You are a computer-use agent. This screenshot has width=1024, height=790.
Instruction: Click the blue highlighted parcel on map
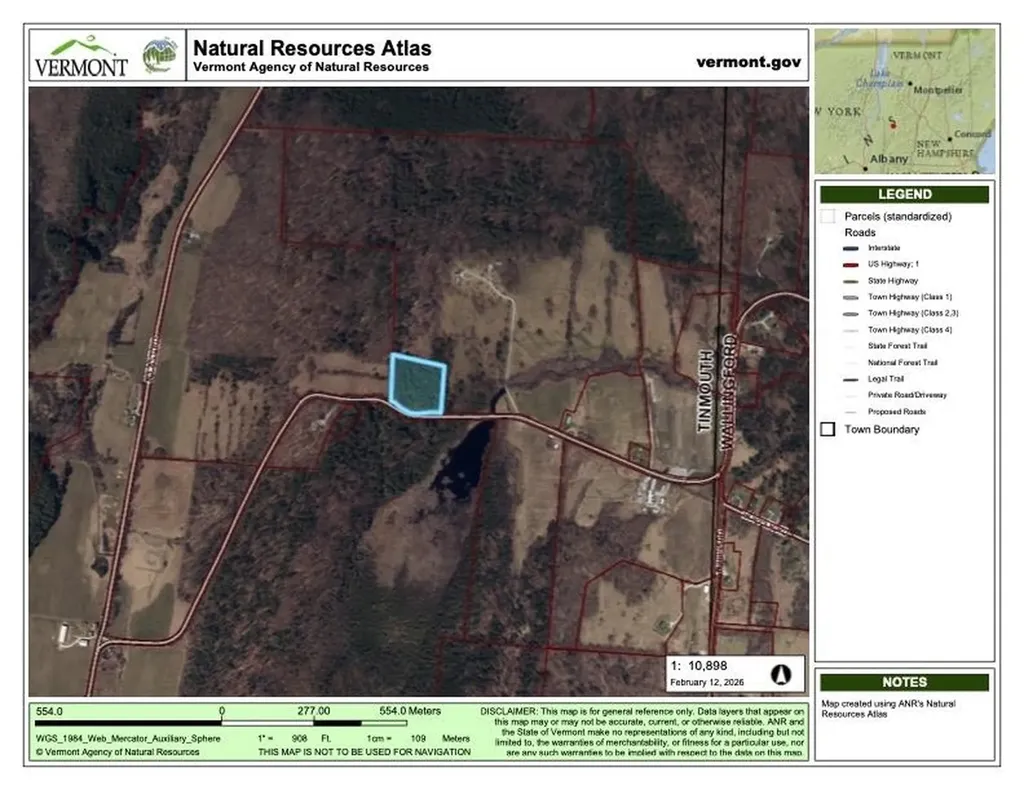point(418,385)
